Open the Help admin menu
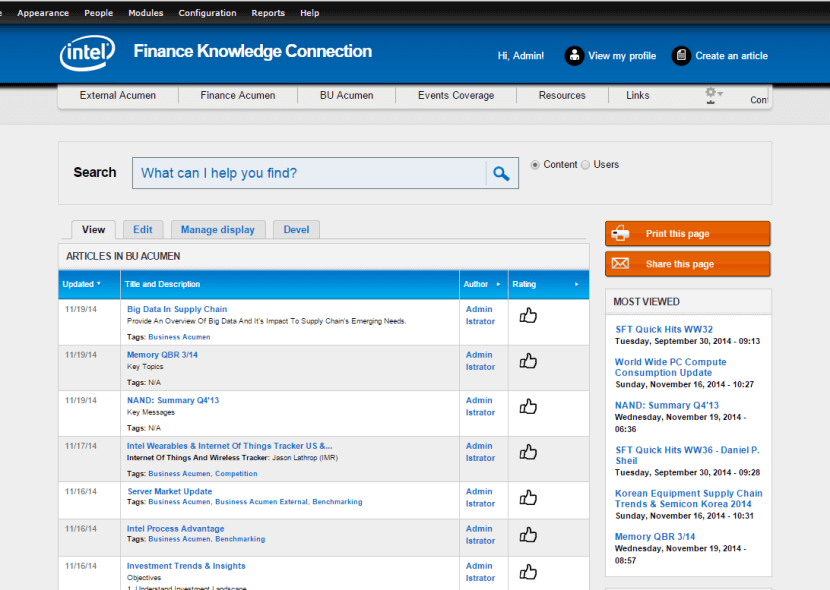This screenshot has width=830, height=590. (310, 13)
